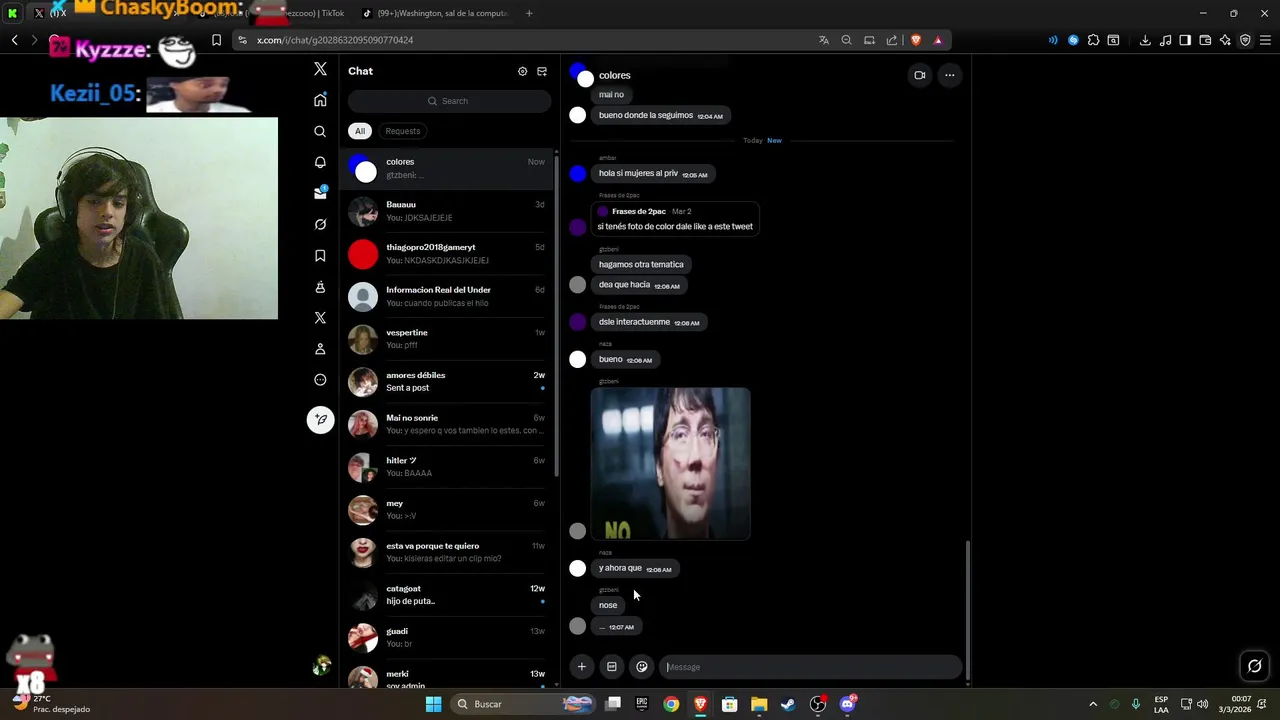Viewport: 1280px width, 720px height.
Task: Open Grok icon in X sidebar
Action: click(320, 224)
